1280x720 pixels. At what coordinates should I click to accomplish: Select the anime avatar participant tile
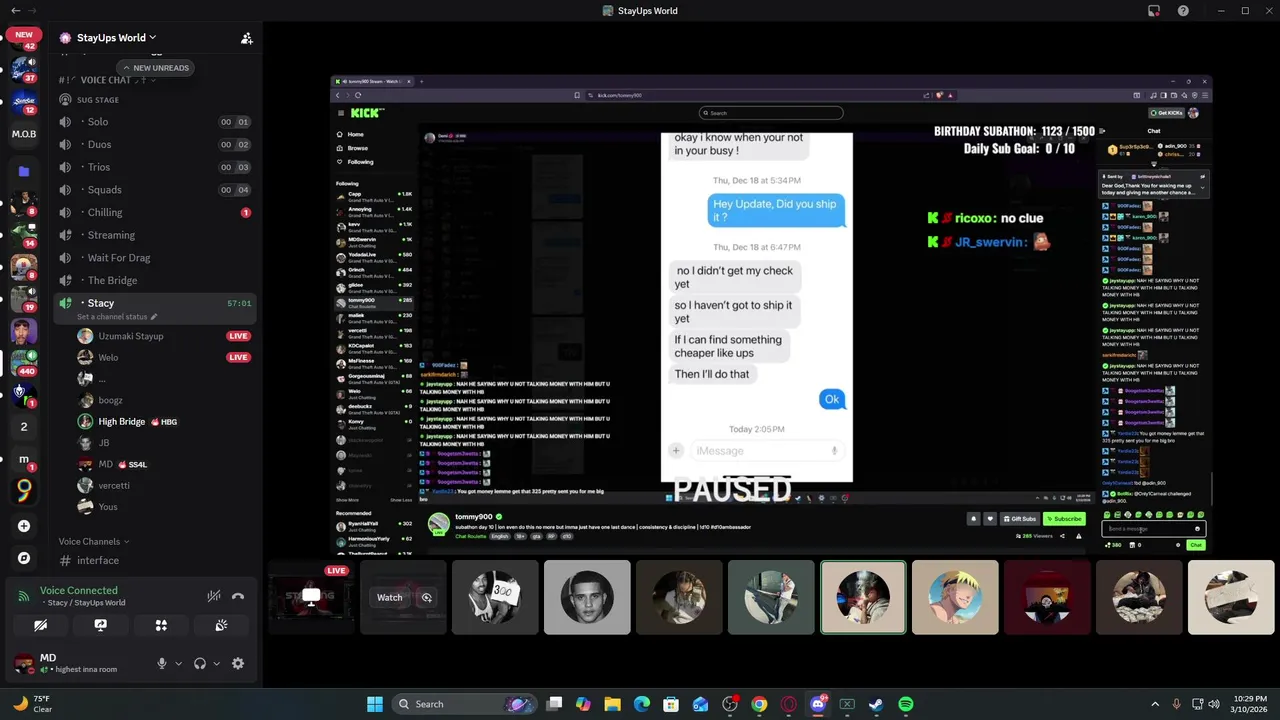(x=955, y=597)
